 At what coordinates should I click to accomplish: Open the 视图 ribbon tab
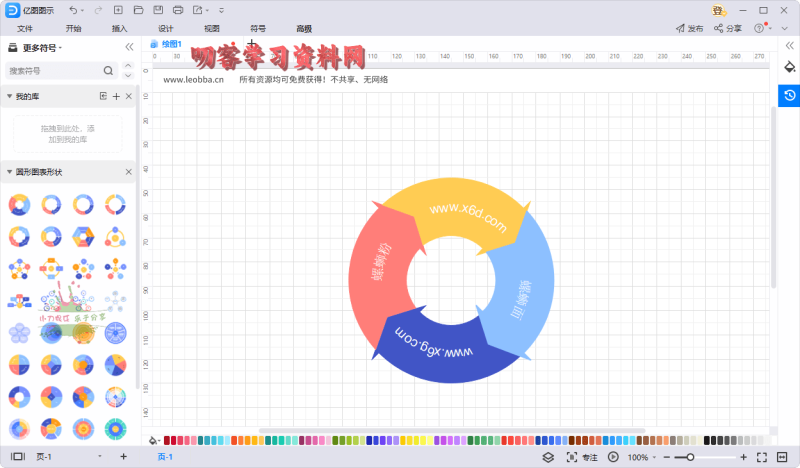coord(212,29)
